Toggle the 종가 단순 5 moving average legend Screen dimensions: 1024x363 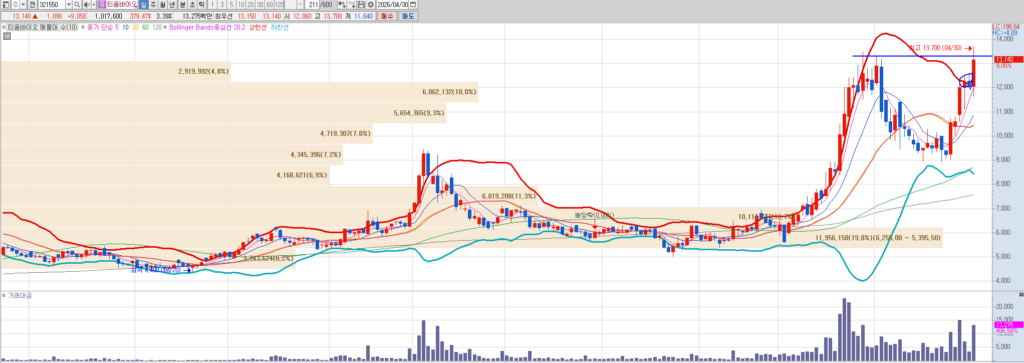(103, 27)
